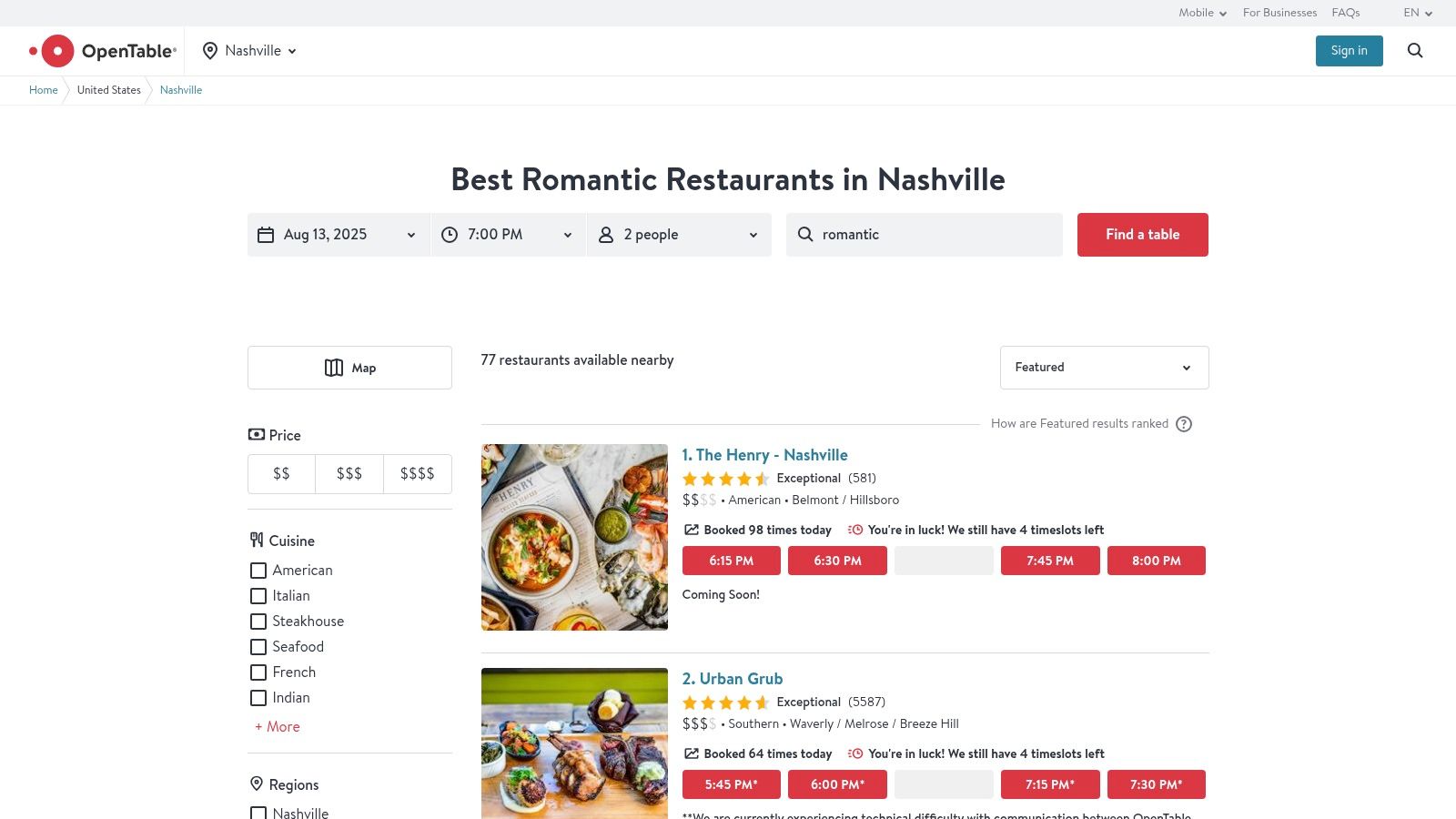Open the FAQs page
This screenshot has height=819, width=1456.
point(1346,13)
